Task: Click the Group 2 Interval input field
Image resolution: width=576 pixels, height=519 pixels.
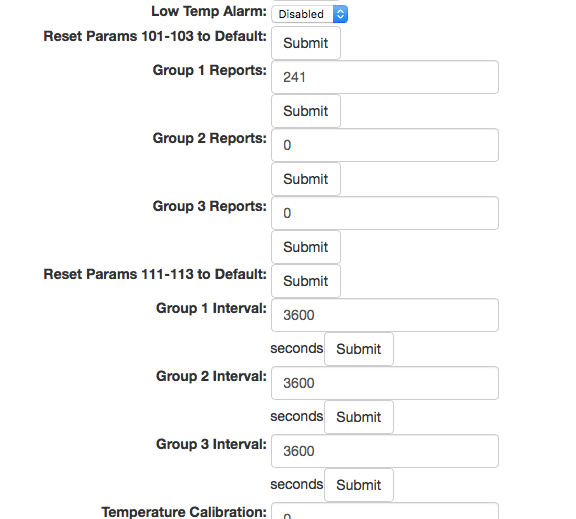Action: 385,383
